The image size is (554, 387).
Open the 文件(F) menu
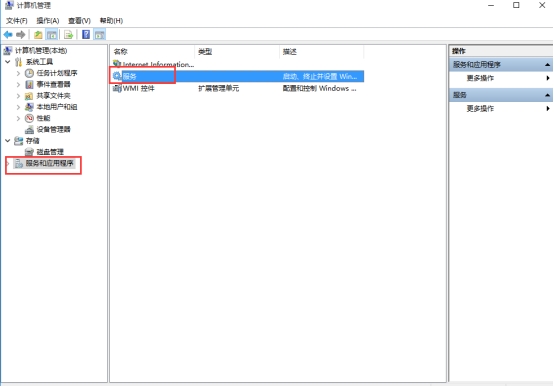point(17,20)
